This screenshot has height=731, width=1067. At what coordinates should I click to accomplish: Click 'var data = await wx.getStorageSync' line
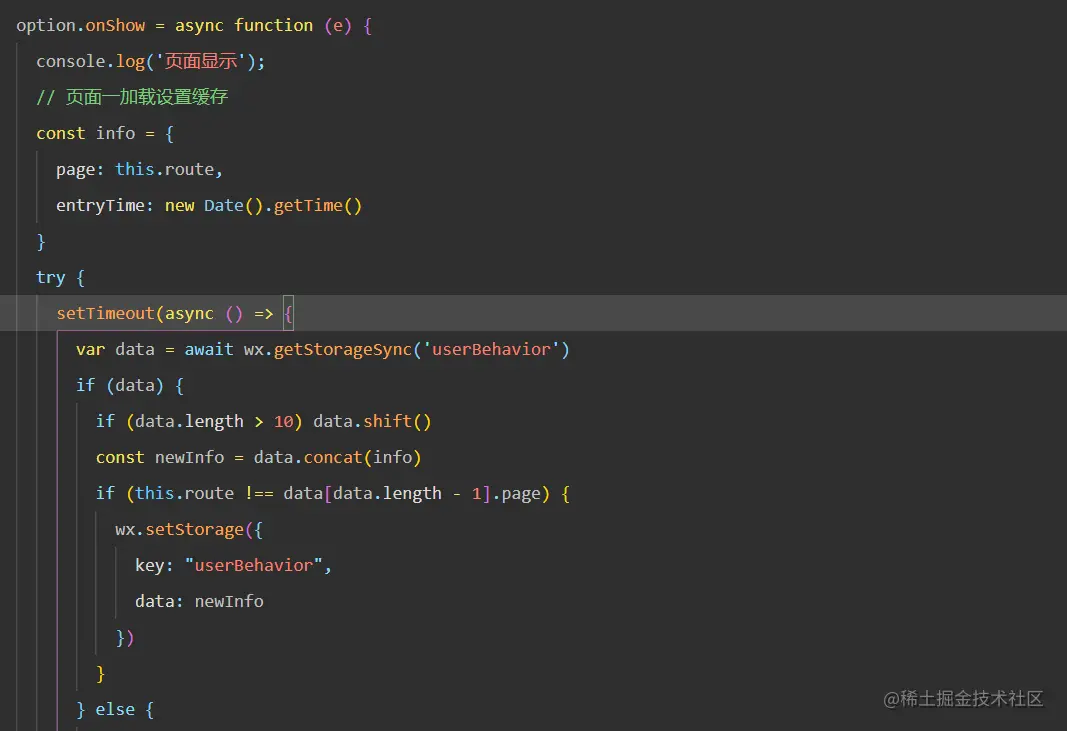click(323, 350)
